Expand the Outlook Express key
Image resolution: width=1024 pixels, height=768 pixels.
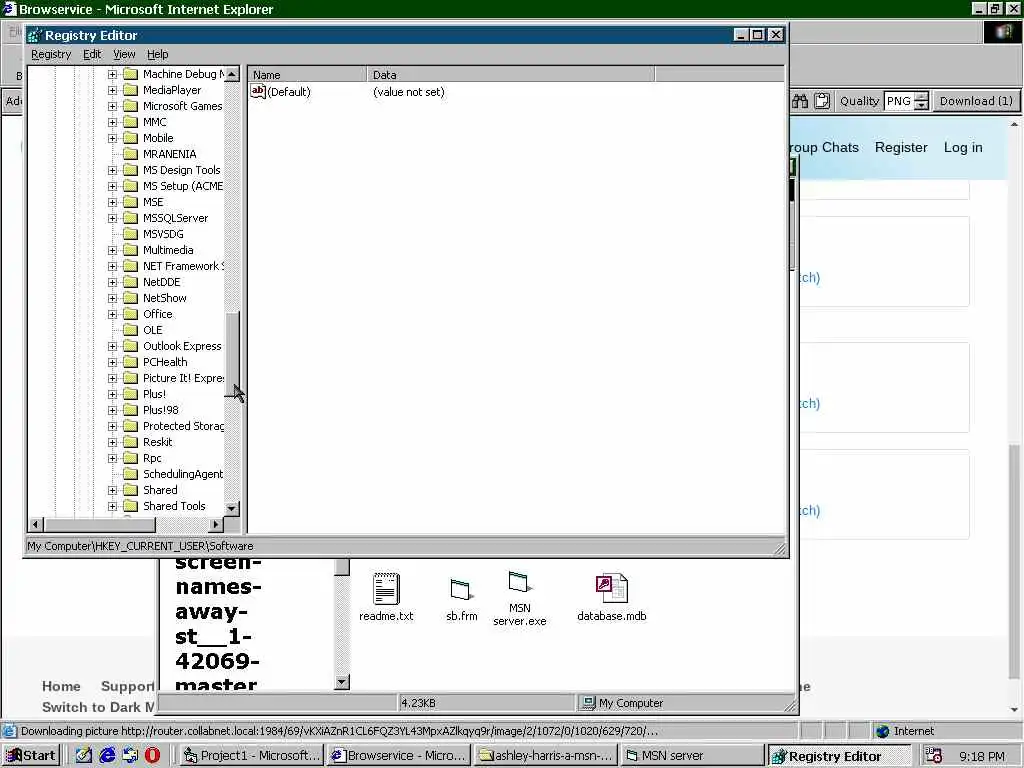tap(112, 346)
